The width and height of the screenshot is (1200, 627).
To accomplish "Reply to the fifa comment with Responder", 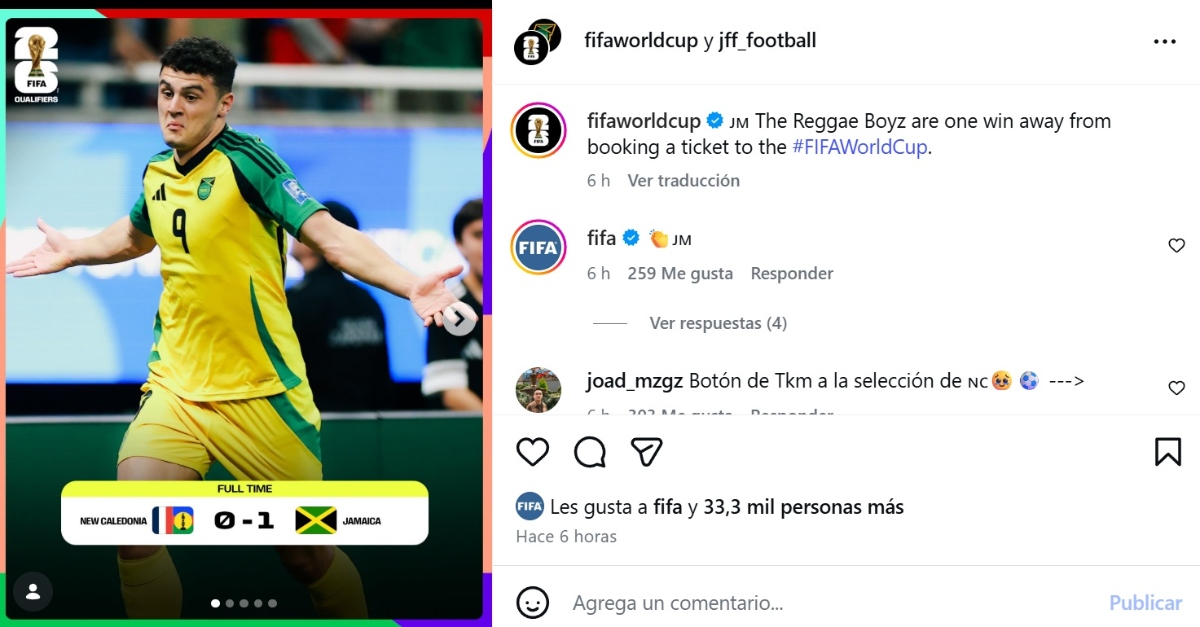I will click(792, 273).
